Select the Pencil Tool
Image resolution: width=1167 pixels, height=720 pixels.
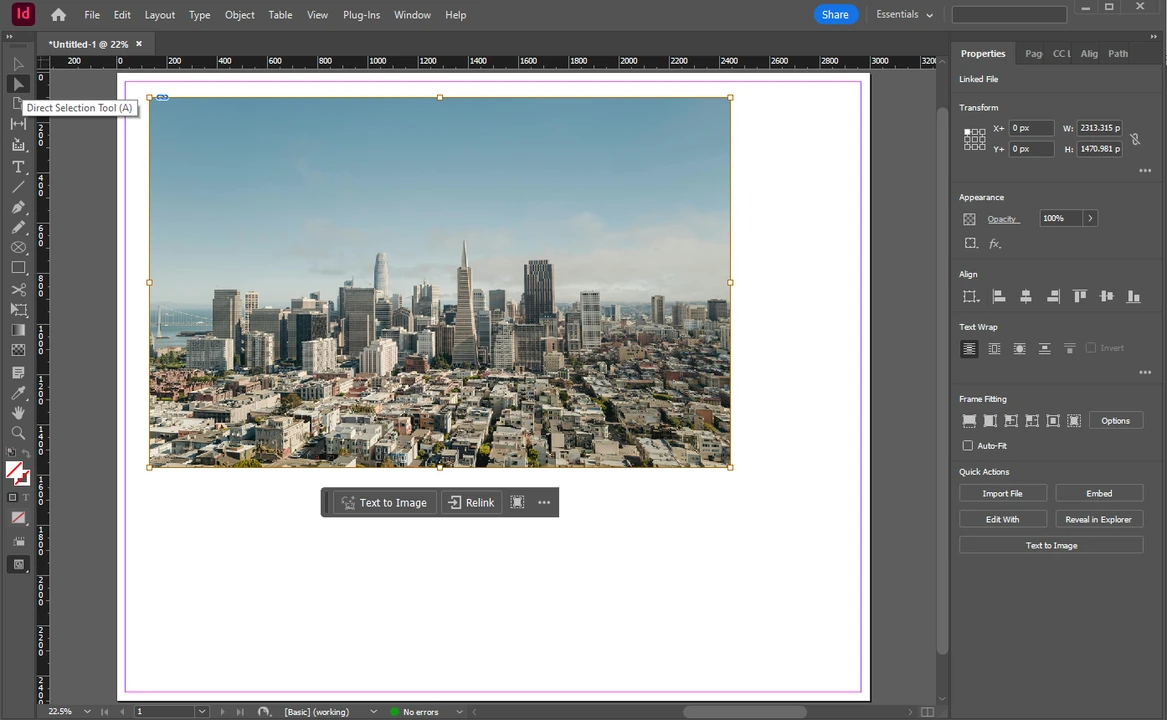click(19, 227)
